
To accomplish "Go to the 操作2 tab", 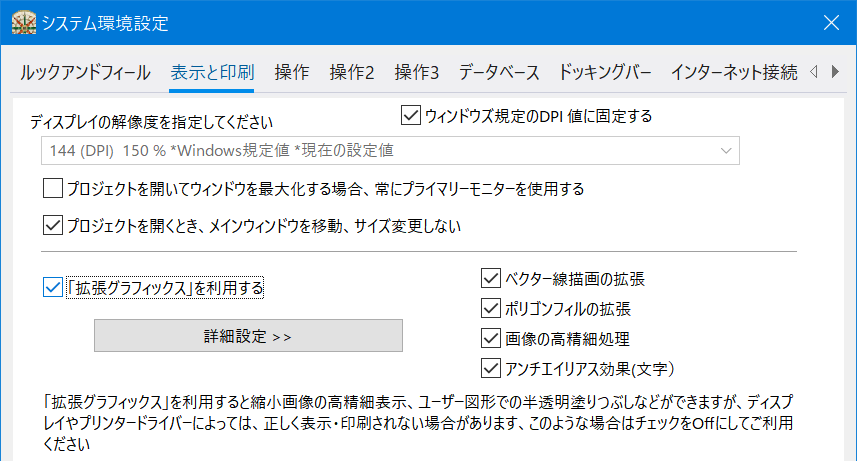I will [352, 72].
